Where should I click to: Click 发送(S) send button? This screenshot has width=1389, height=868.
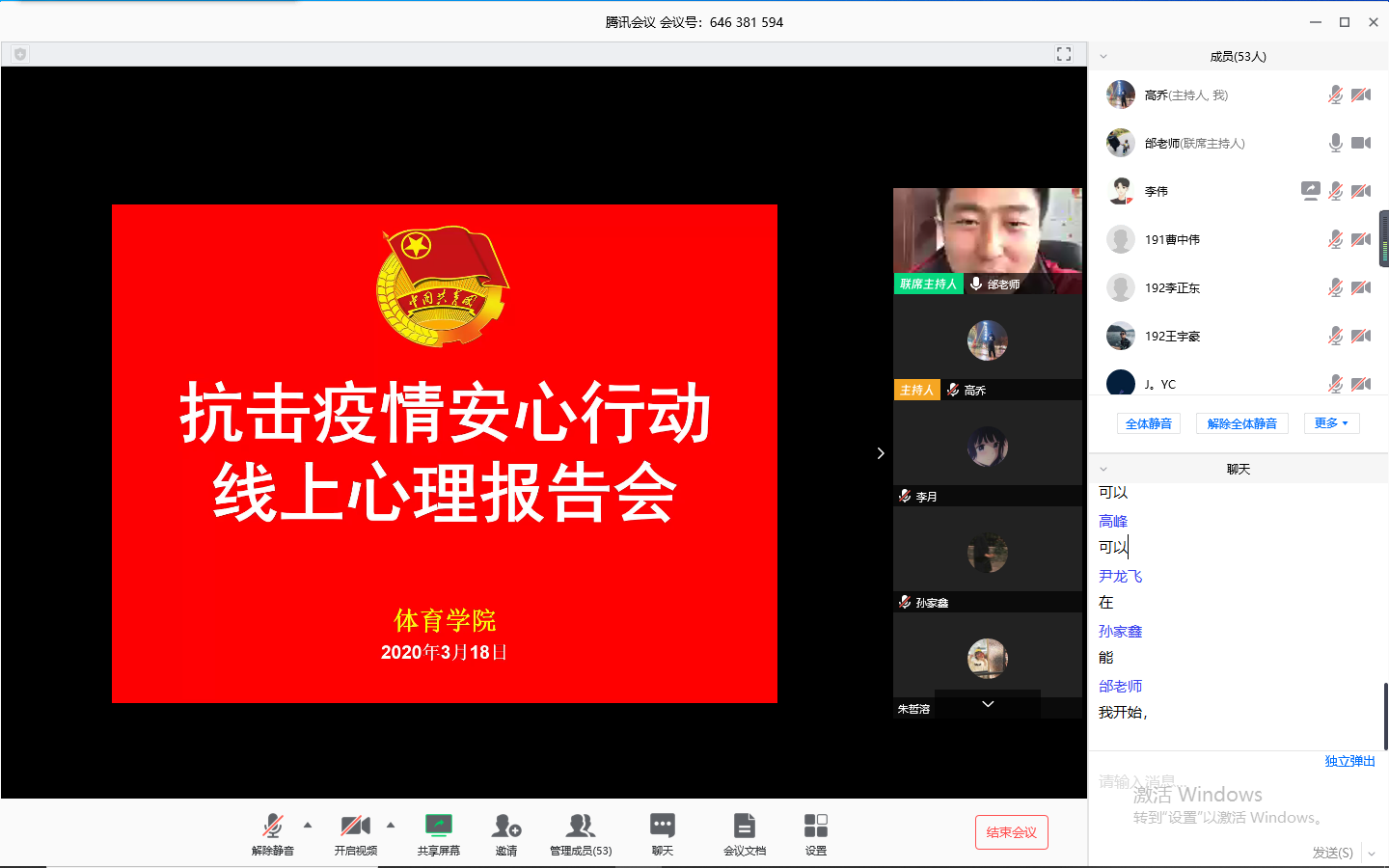tap(1332, 853)
